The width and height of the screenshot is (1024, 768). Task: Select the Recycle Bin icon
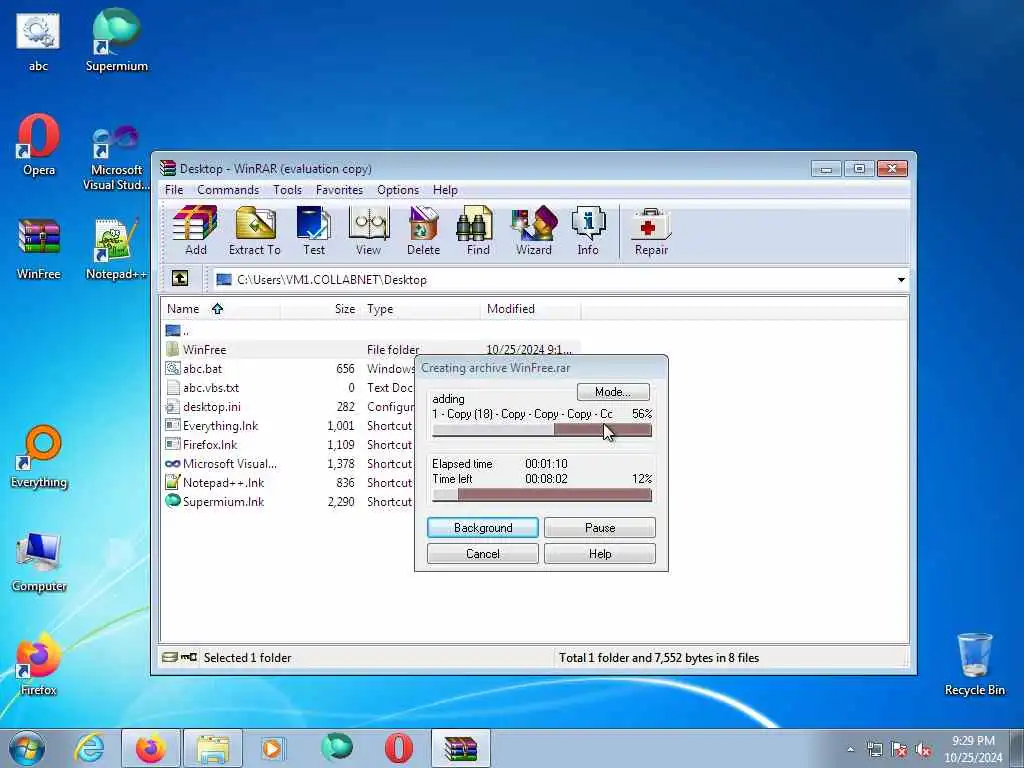click(x=974, y=665)
